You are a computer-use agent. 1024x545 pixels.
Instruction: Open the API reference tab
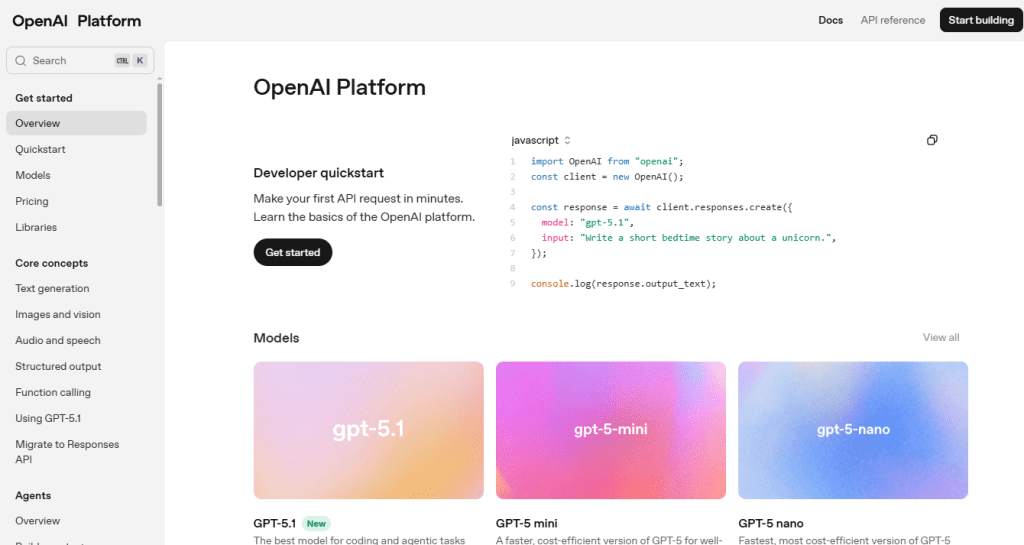(893, 20)
